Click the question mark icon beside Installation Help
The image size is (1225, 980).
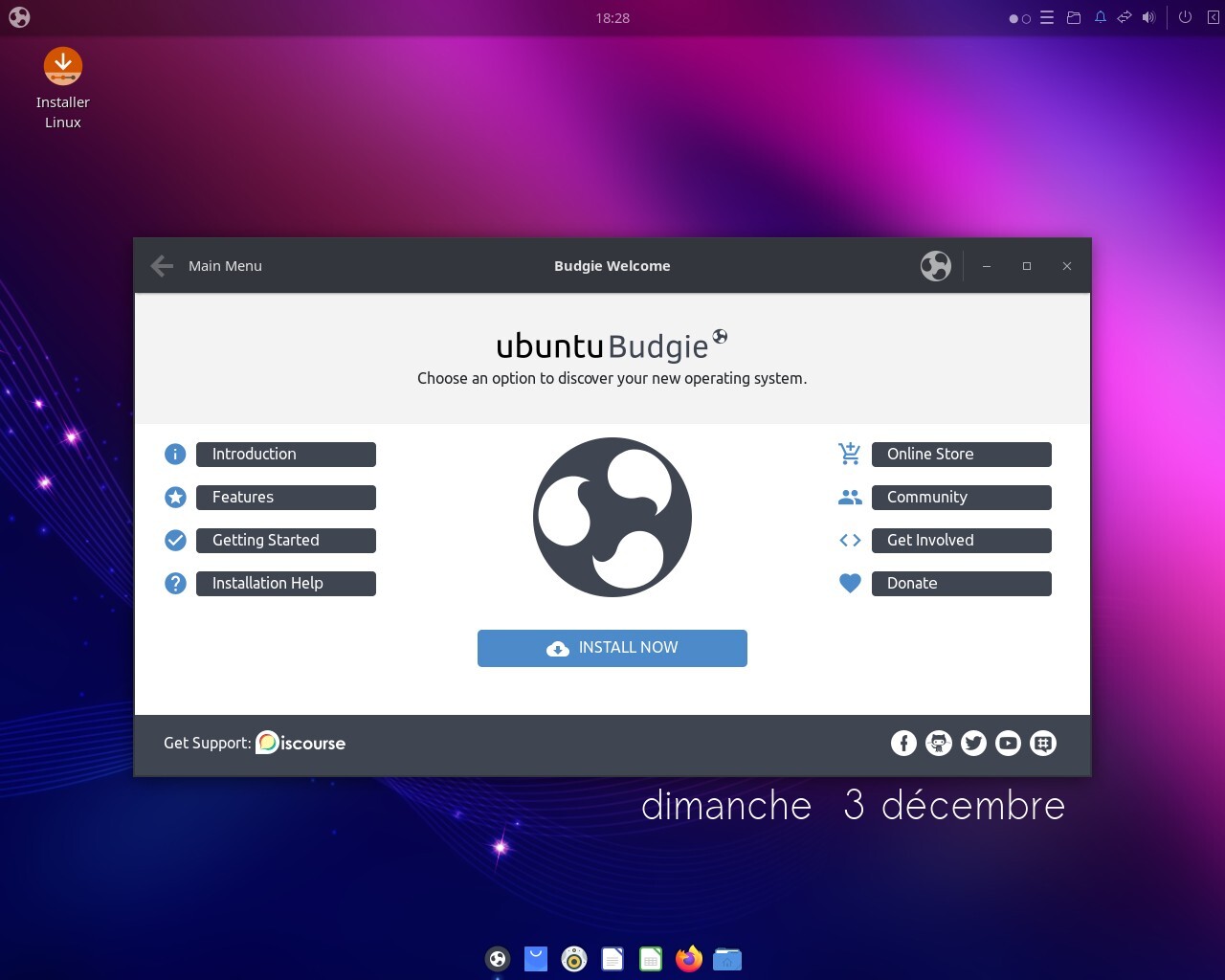point(175,584)
